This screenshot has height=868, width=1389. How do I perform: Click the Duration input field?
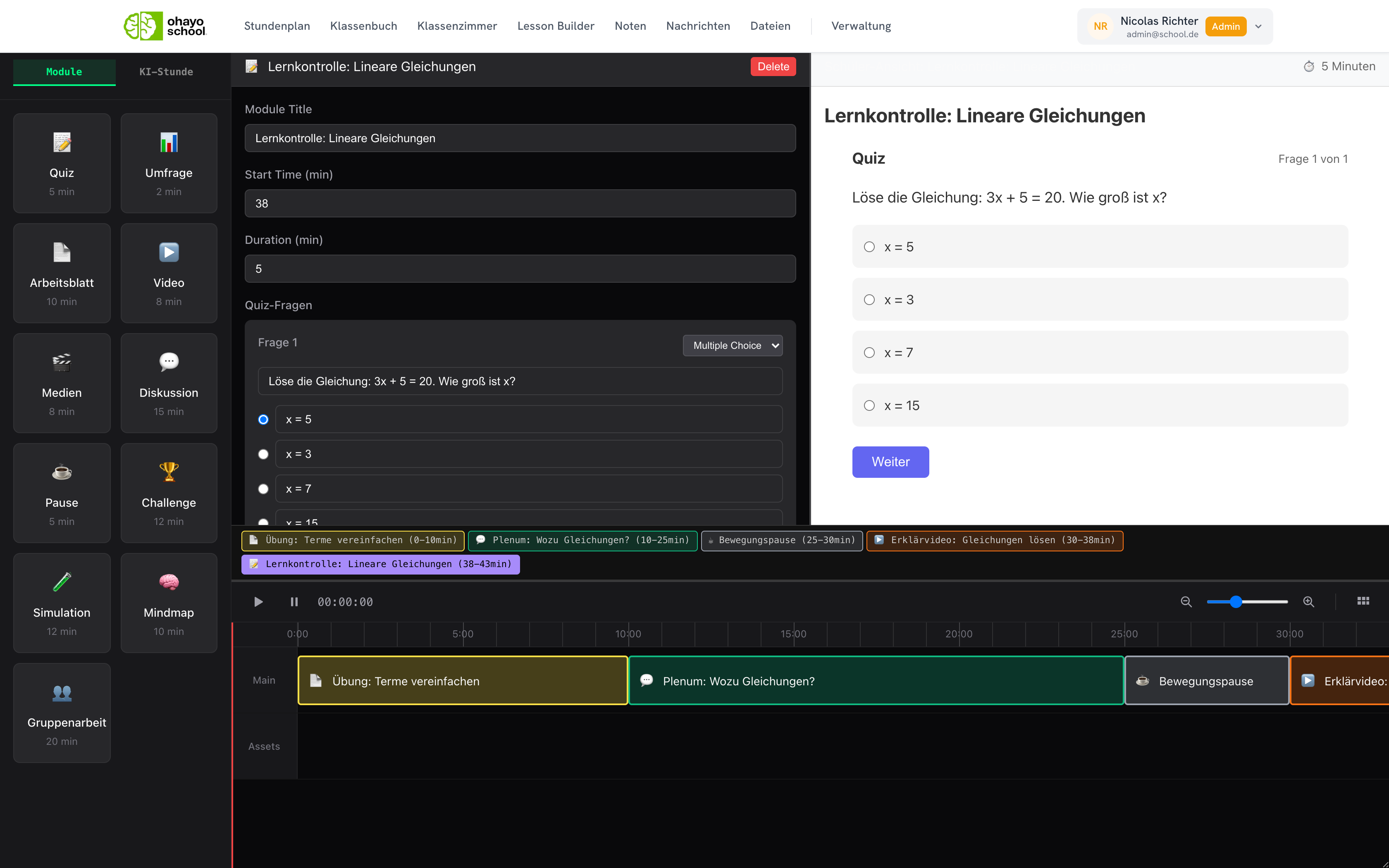pyautogui.click(x=520, y=269)
